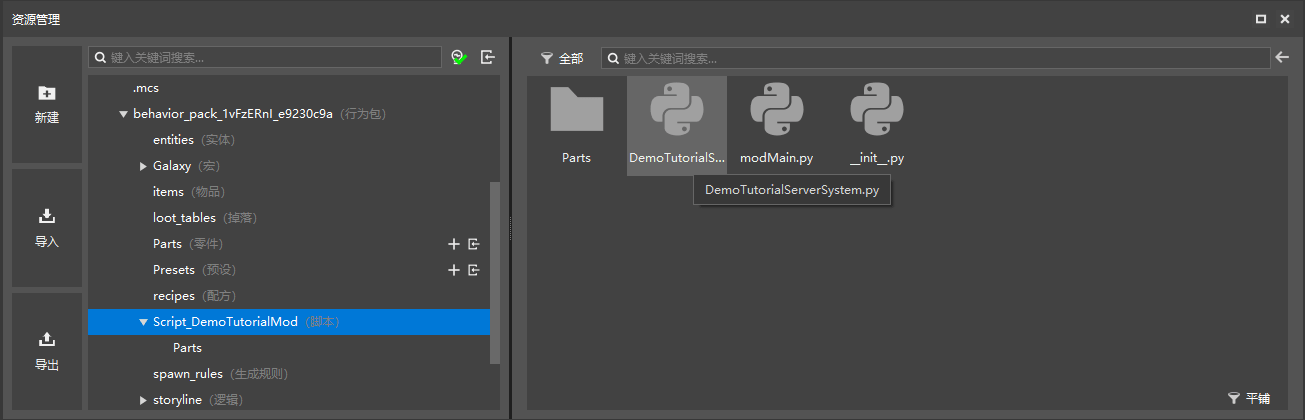Viewport: 1305px width, 420px height.
Task: Select entities (实体) folder
Action: coord(193,140)
